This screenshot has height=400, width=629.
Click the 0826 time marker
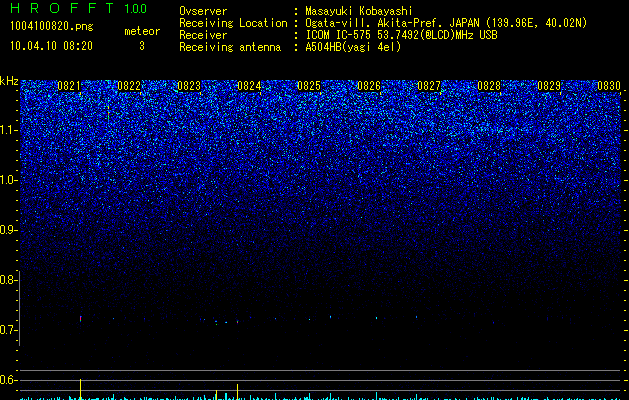tap(369, 86)
